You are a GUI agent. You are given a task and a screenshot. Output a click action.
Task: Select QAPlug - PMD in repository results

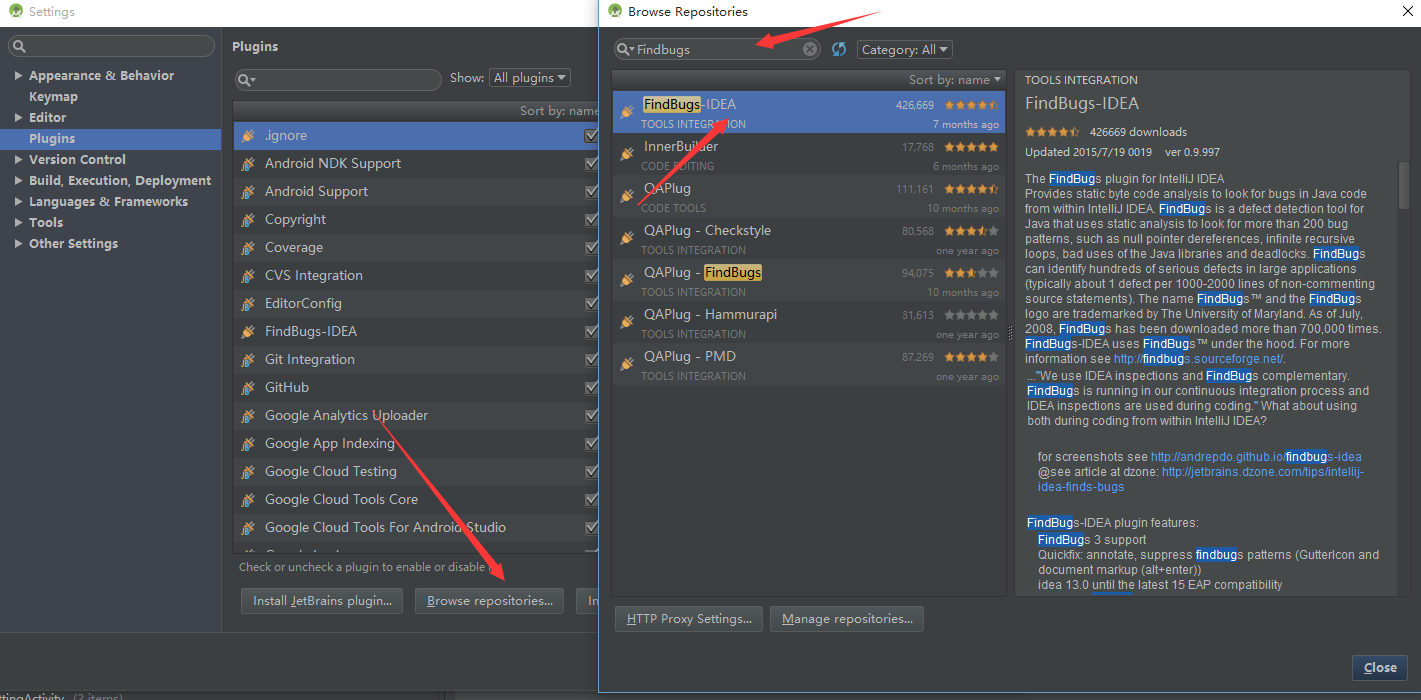tap(809, 364)
